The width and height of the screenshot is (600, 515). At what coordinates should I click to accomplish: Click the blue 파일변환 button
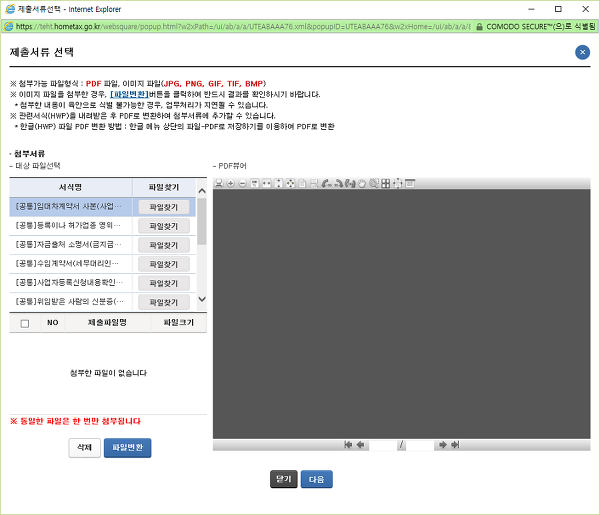127,447
